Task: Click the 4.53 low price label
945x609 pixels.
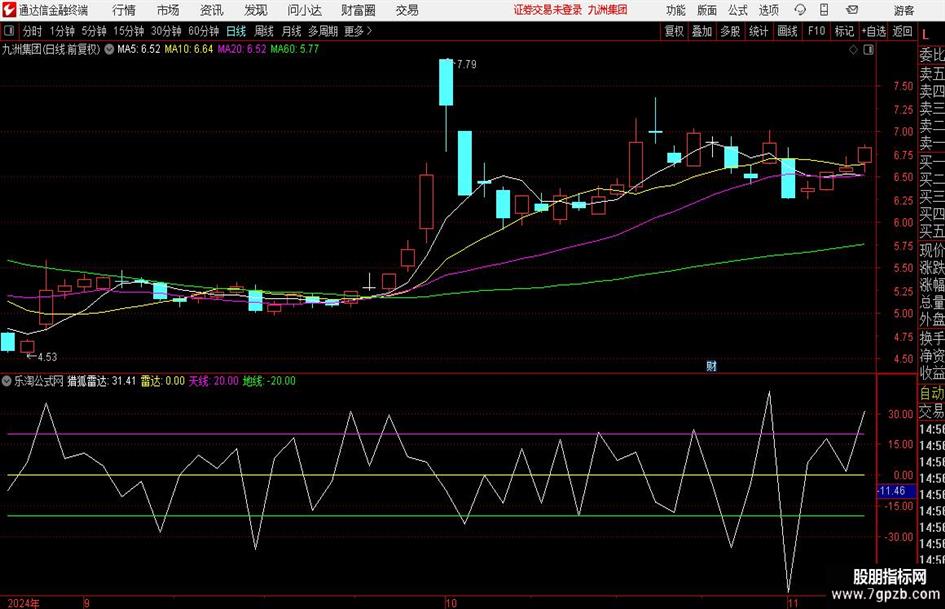Action: tap(47, 357)
